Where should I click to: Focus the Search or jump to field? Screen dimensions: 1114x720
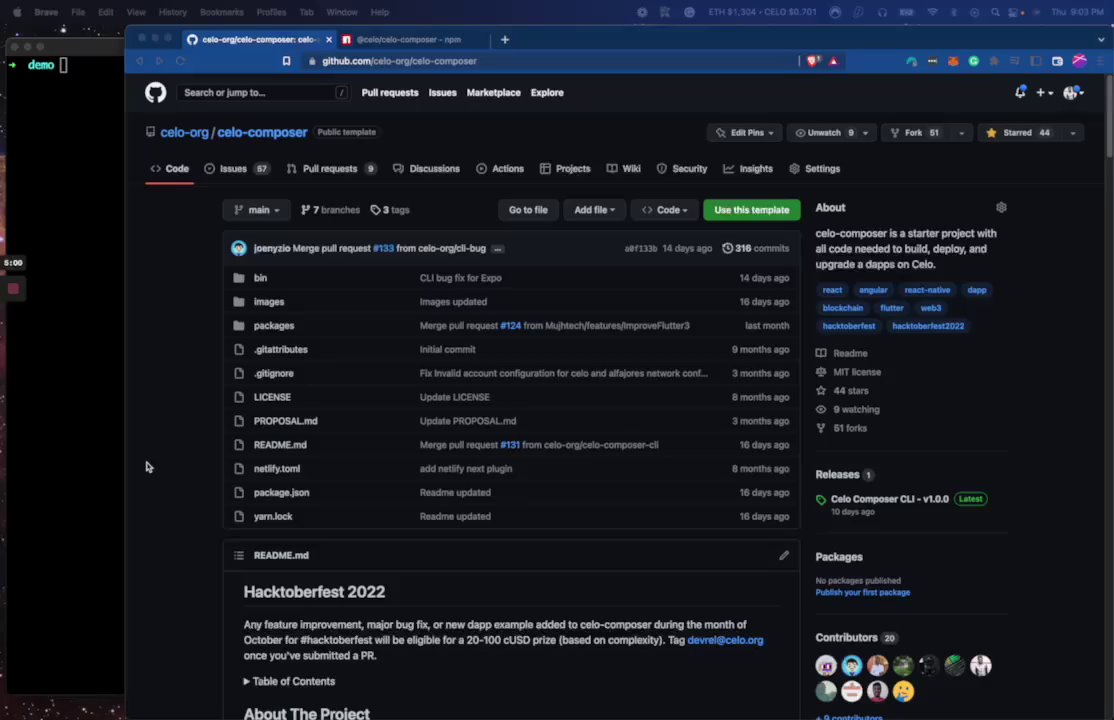point(263,92)
